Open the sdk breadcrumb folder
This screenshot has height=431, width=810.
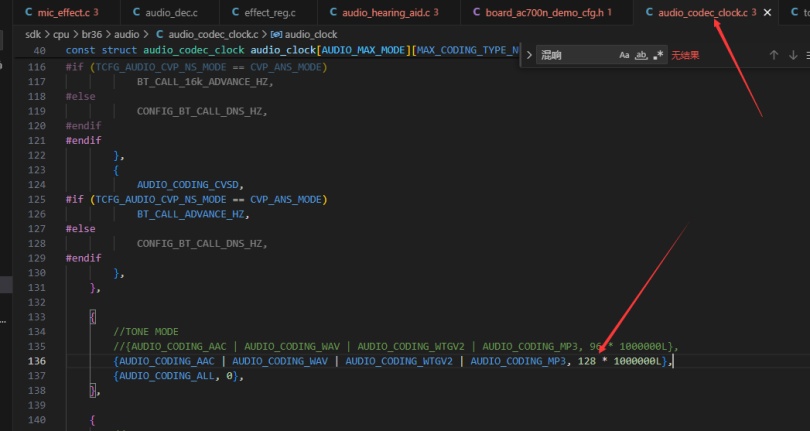(x=33, y=35)
